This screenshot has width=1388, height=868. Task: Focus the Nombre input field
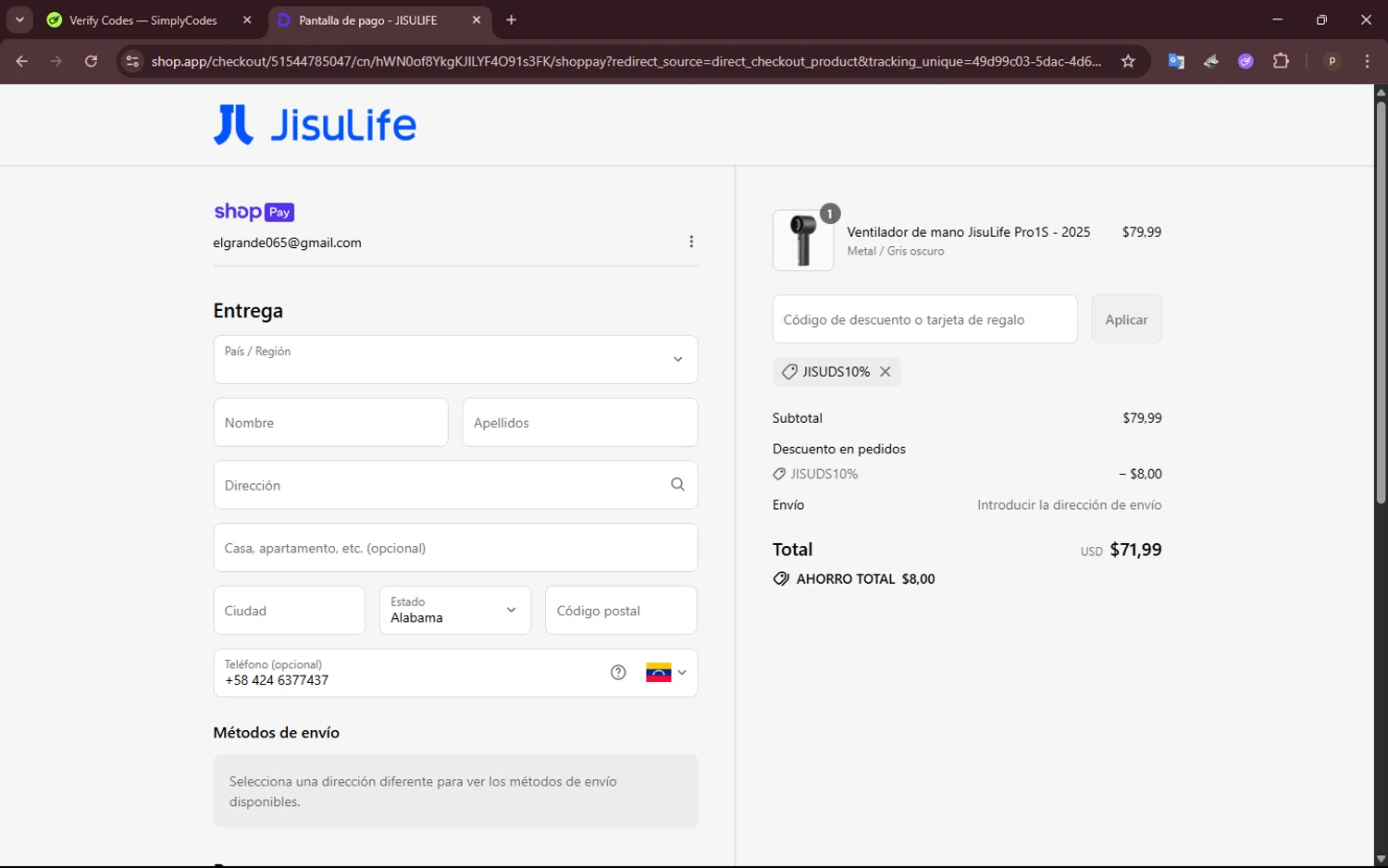point(330,422)
